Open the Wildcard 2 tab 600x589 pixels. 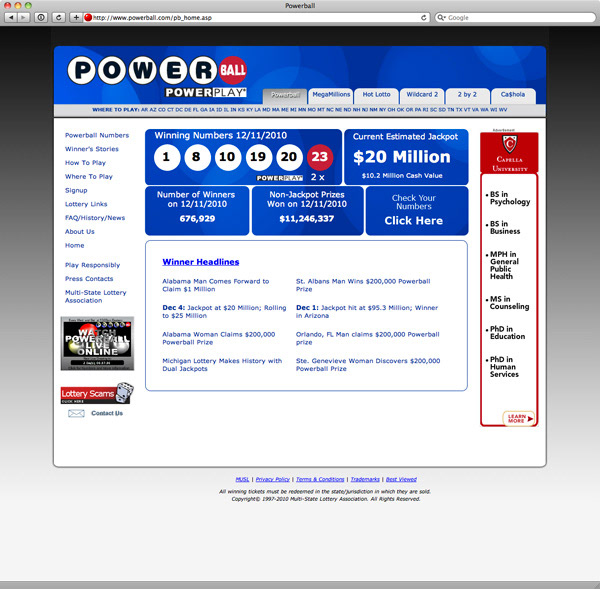click(x=422, y=96)
